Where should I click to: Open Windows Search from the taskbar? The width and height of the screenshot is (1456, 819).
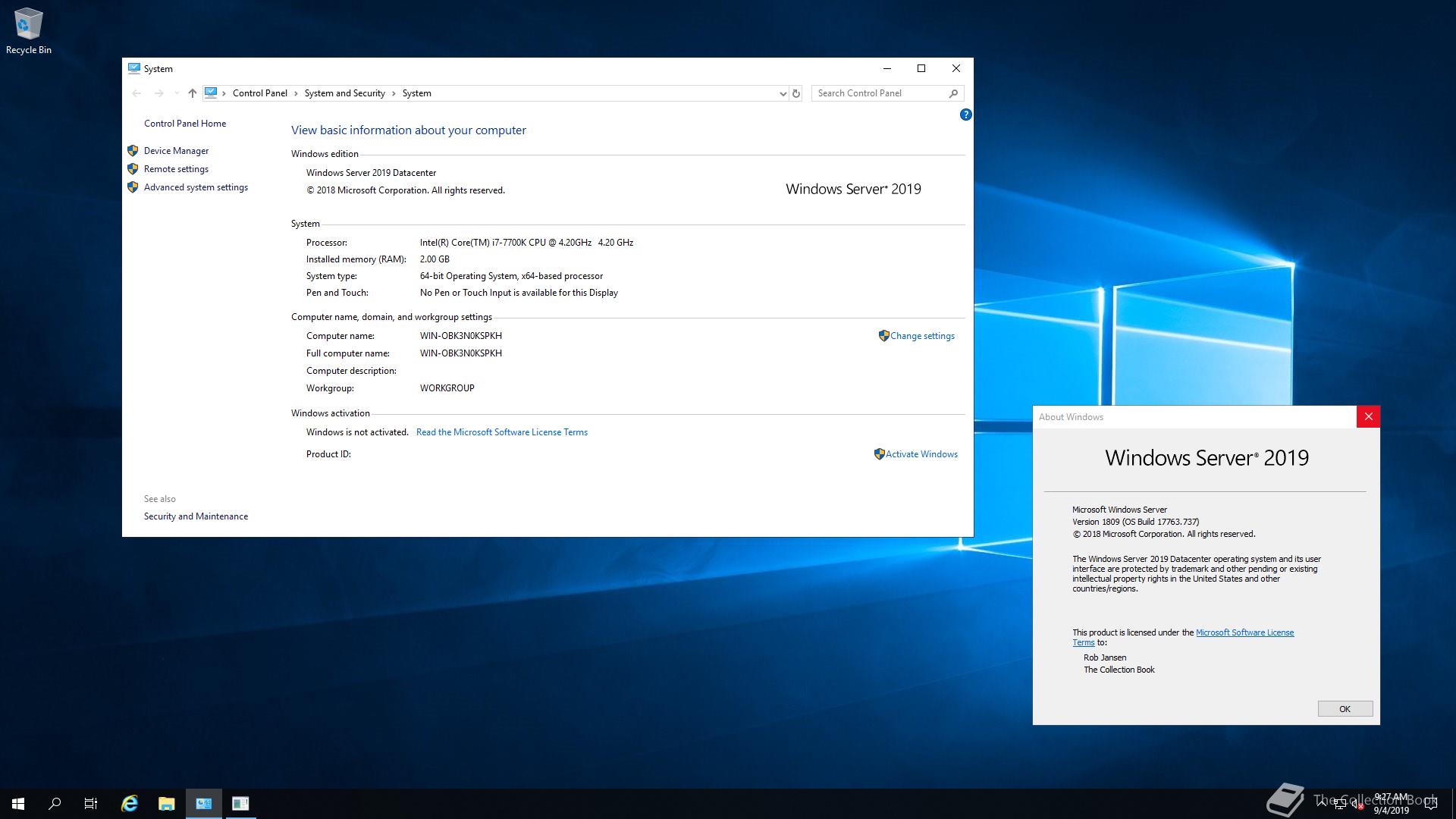click(x=53, y=803)
